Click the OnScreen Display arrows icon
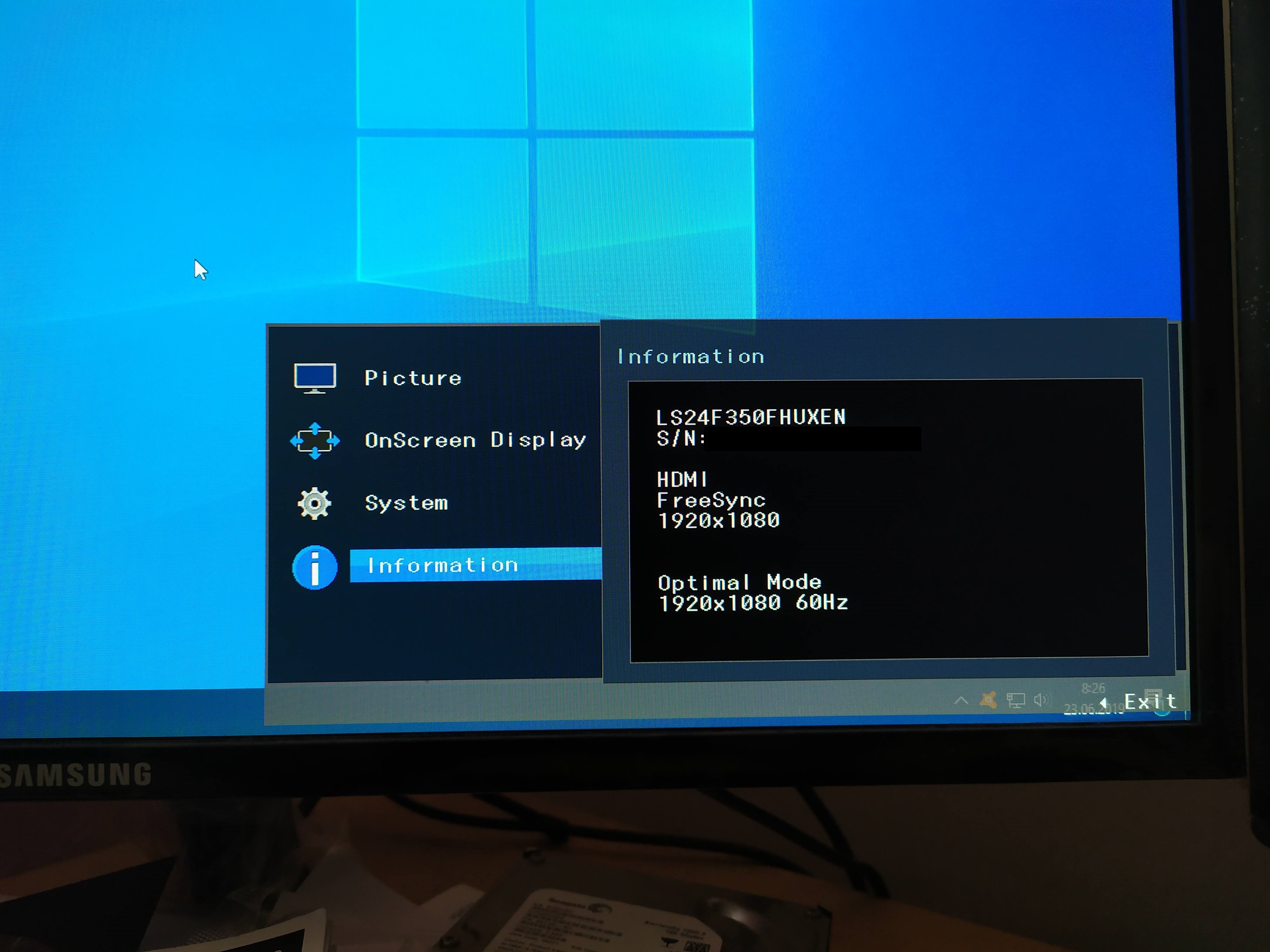This screenshot has width=1270, height=952. 315,441
